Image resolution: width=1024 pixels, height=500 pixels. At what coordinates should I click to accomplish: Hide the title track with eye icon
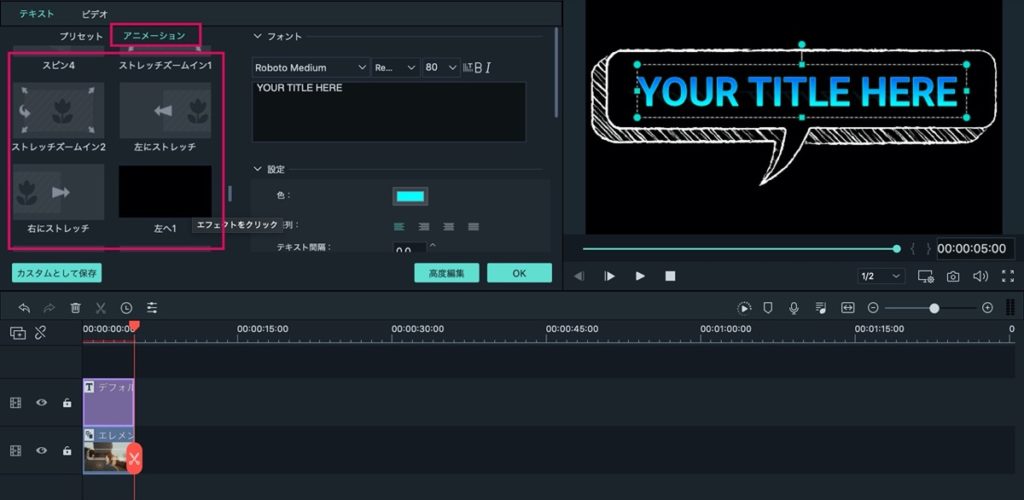coord(41,403)
